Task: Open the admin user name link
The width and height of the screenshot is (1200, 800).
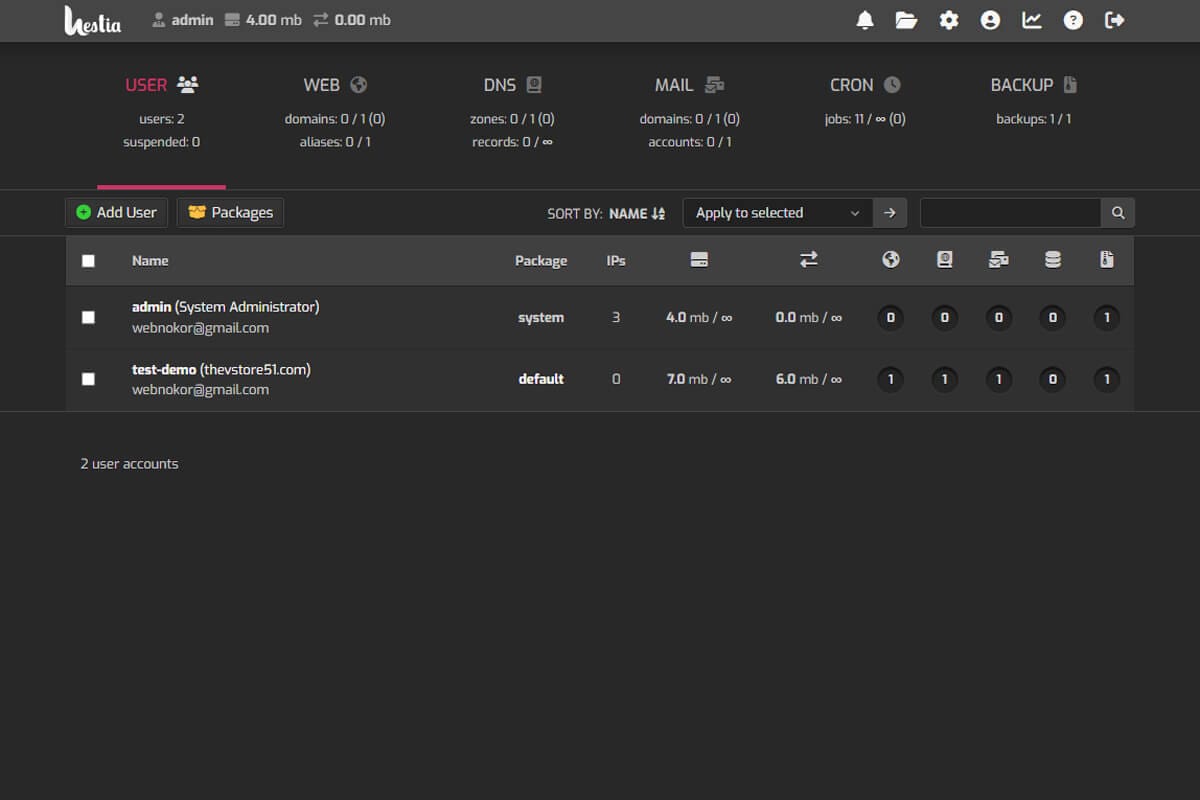Action: click(x=225, y=307)
